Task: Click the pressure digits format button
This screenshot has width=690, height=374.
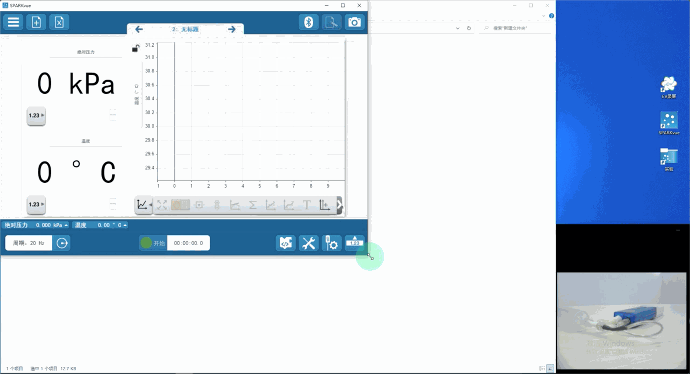Action: tap(36, 116)
